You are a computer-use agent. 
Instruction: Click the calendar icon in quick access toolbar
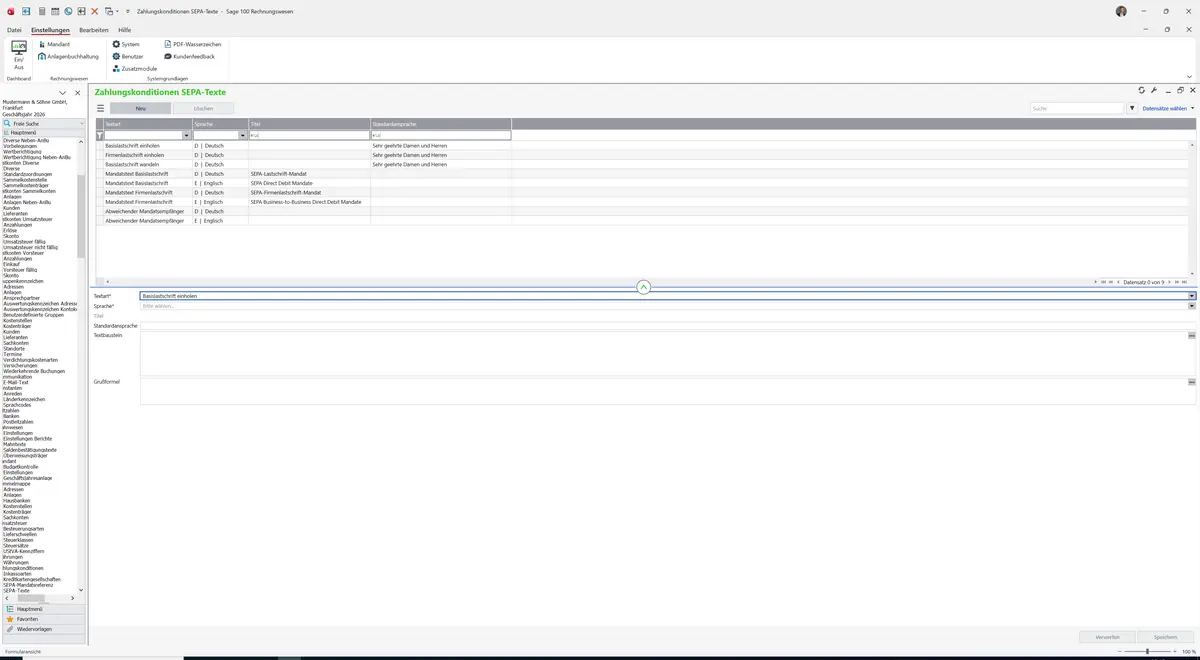coord(54,10)
